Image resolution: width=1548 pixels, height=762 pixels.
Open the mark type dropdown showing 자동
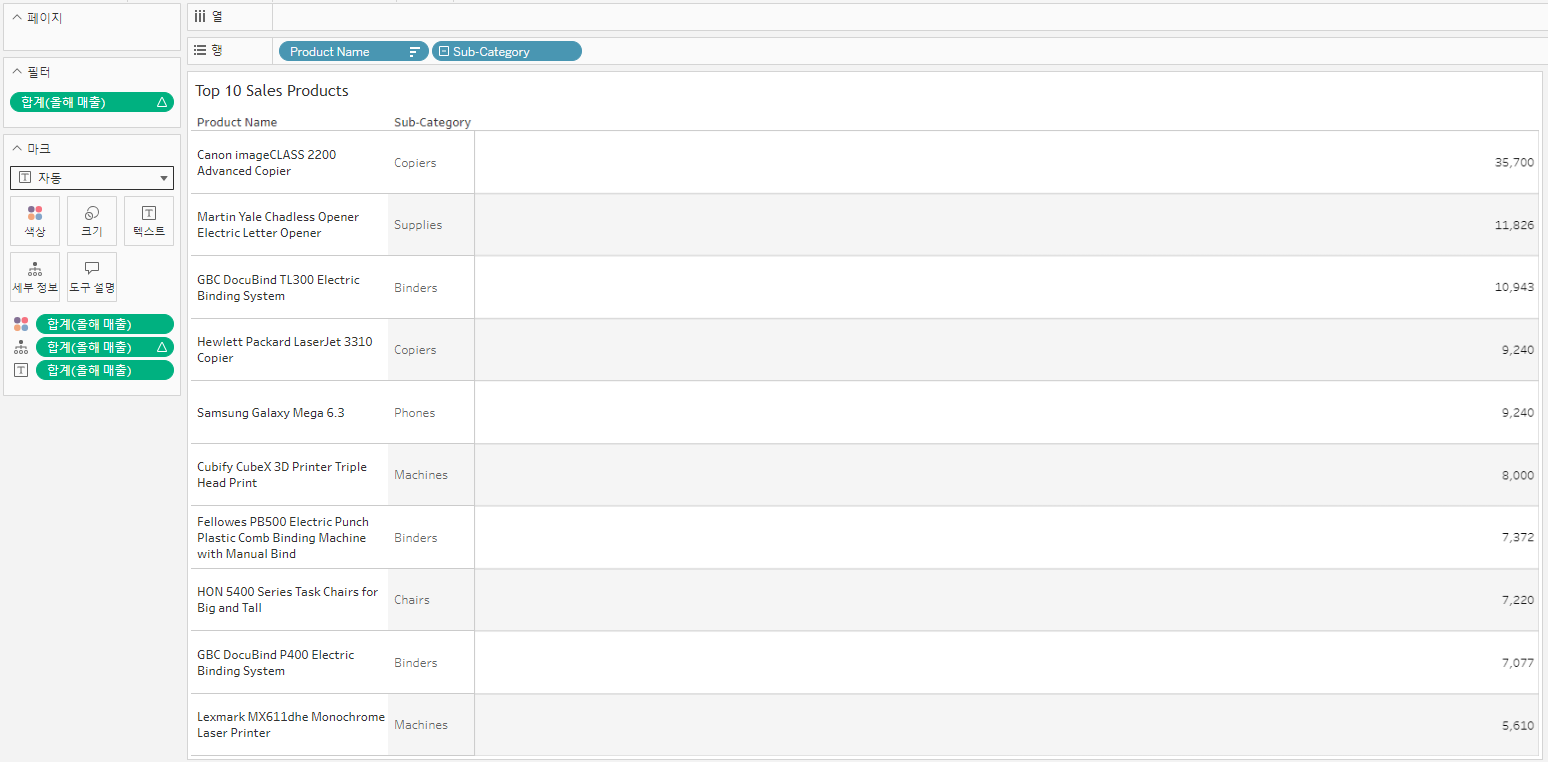pos(92,178)
